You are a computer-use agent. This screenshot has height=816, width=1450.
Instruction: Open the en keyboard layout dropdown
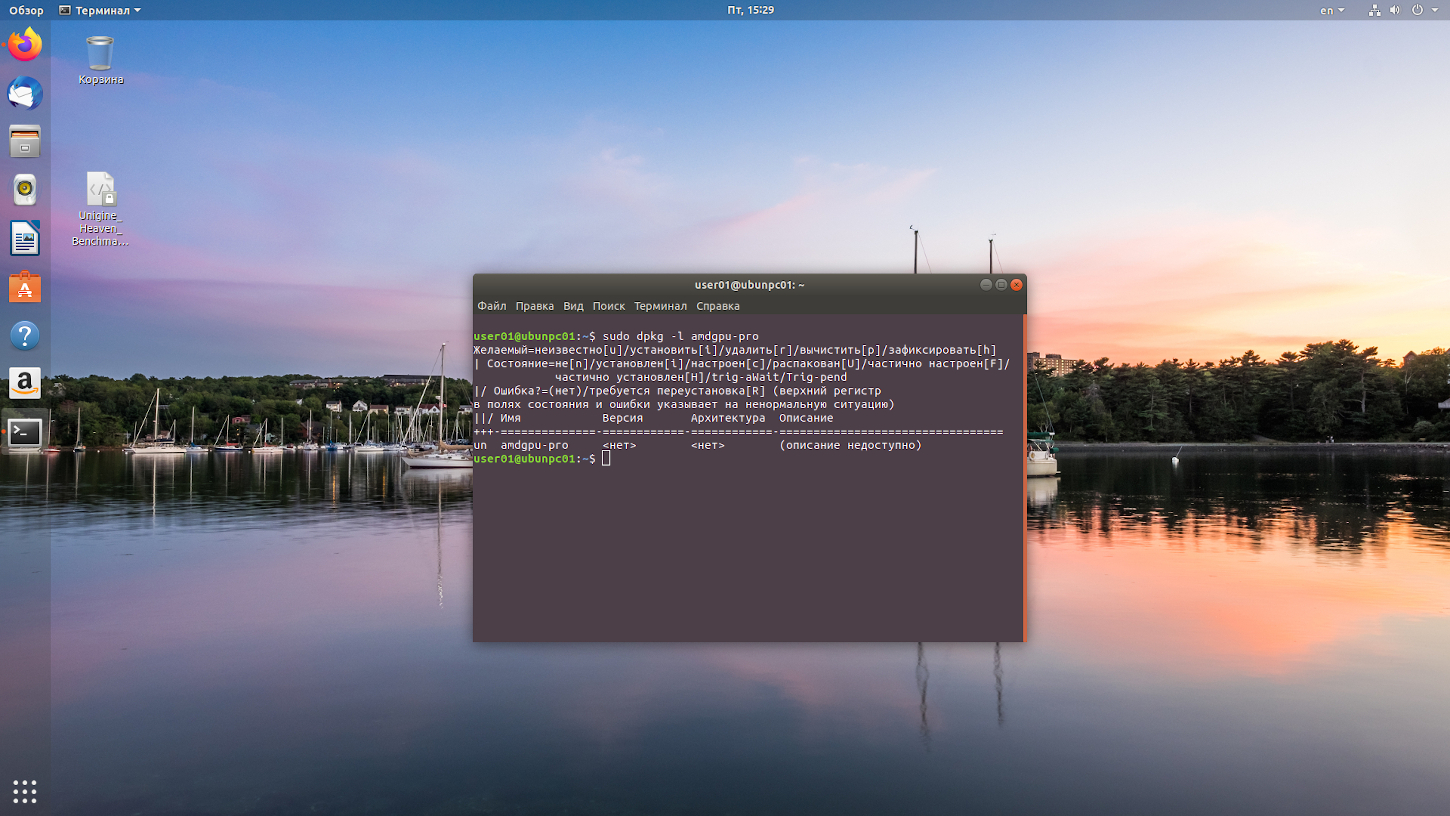point(1332,10)
